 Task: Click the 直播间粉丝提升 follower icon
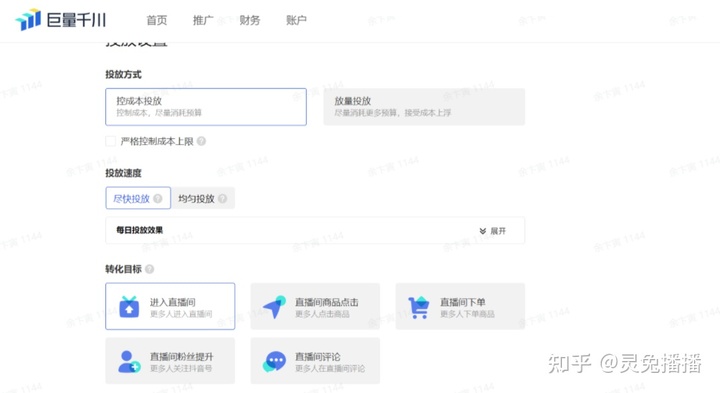[x=129, y=362]
